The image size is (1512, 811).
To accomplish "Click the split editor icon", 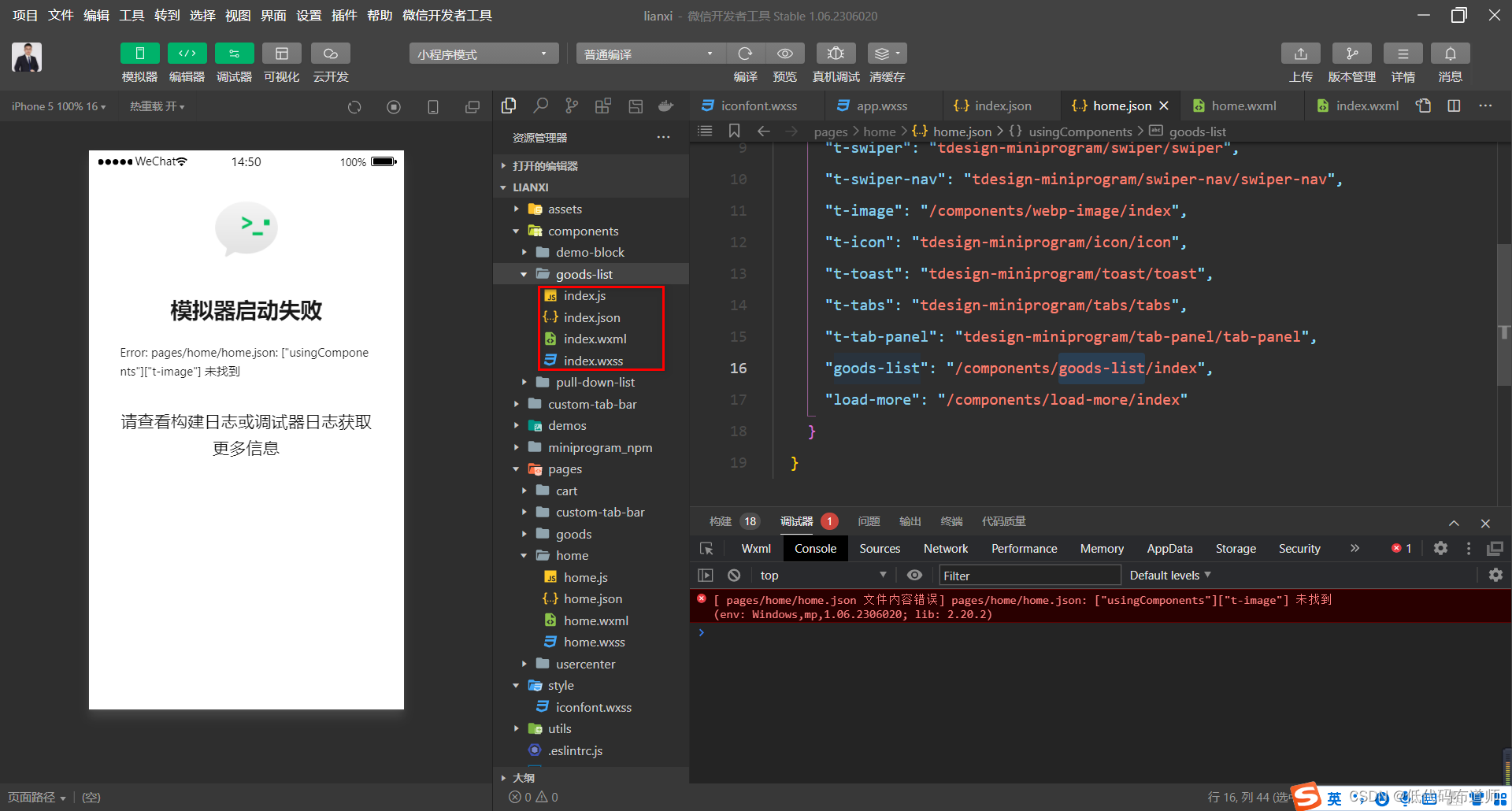I will click(x=1454, y=106).
